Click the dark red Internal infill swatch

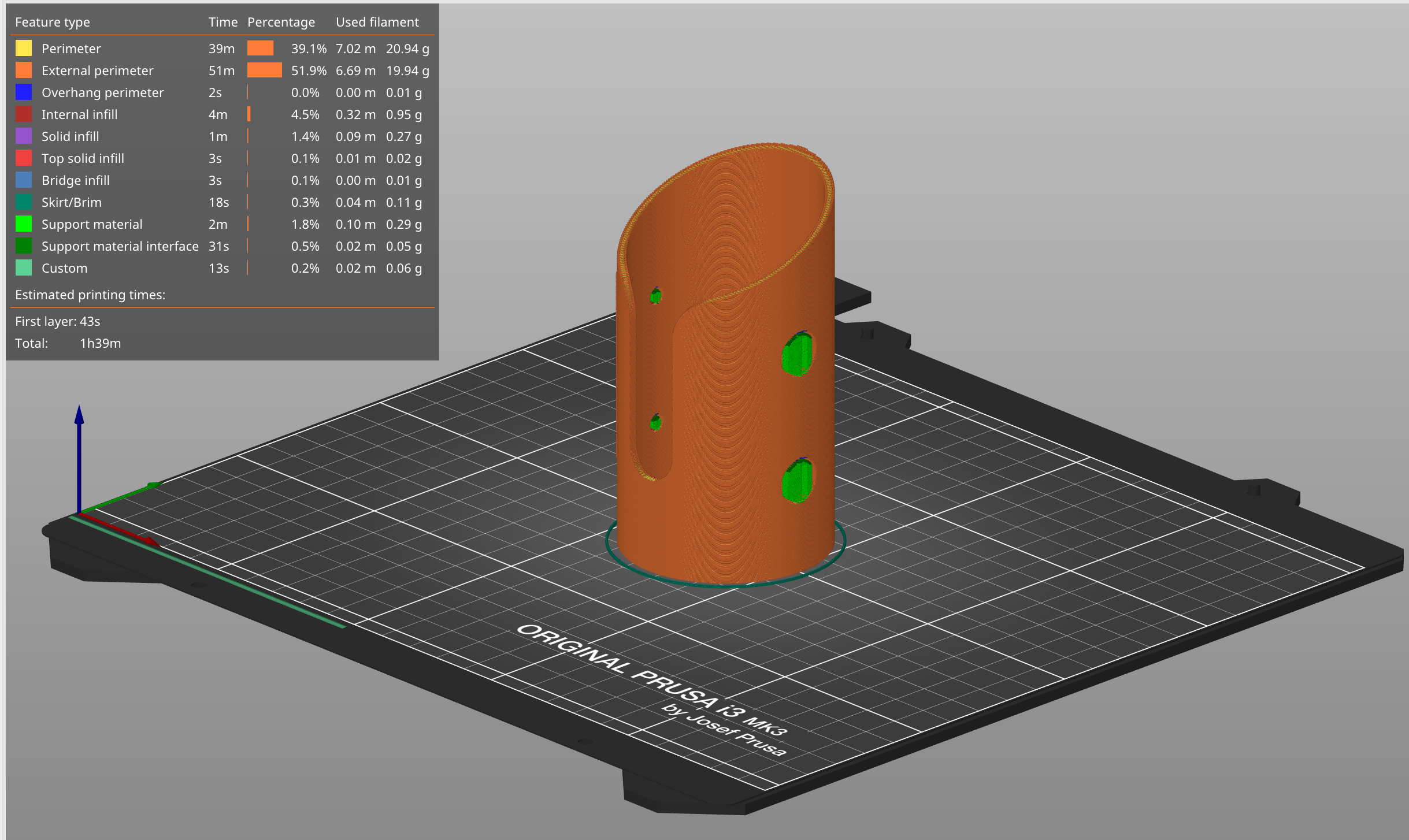24,114
